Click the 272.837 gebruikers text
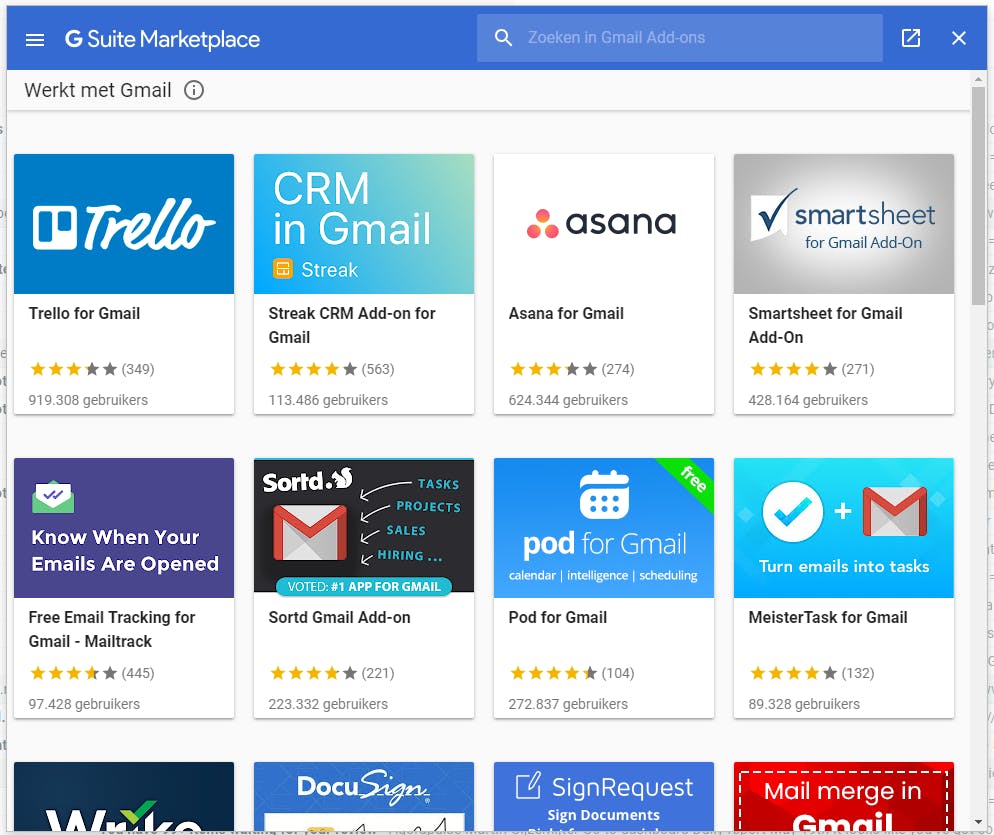 tap(568, 704)
